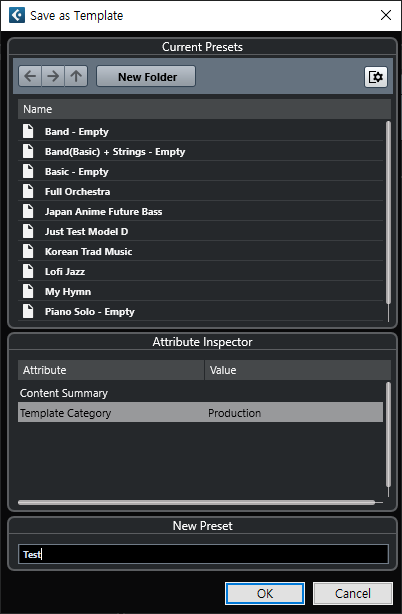Open the Template Category value Production

click(x=234, y=413)
